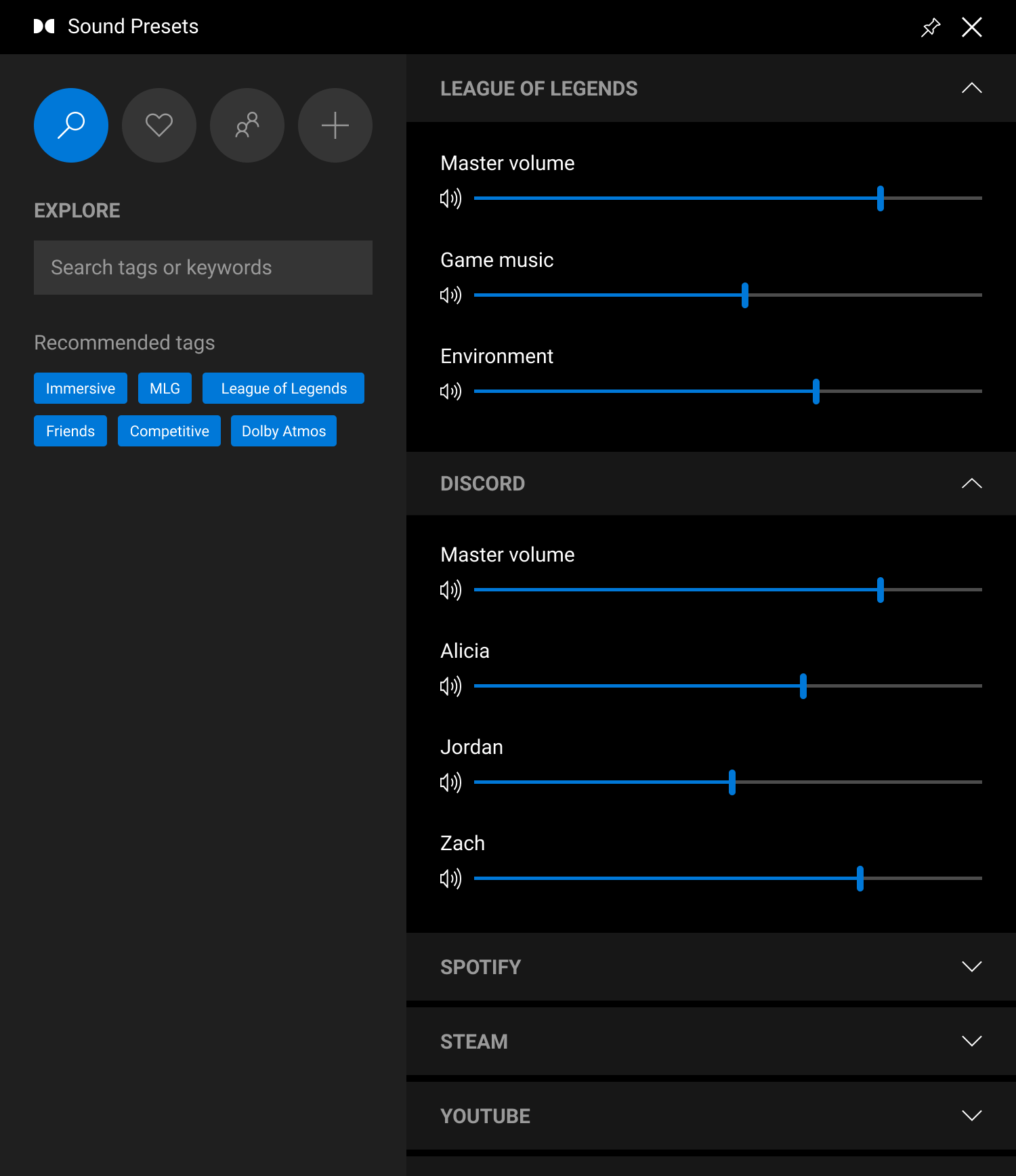Select the League of Legends tag
Viewport: 1016px width, 1176px height.
(x=283, y=388)
